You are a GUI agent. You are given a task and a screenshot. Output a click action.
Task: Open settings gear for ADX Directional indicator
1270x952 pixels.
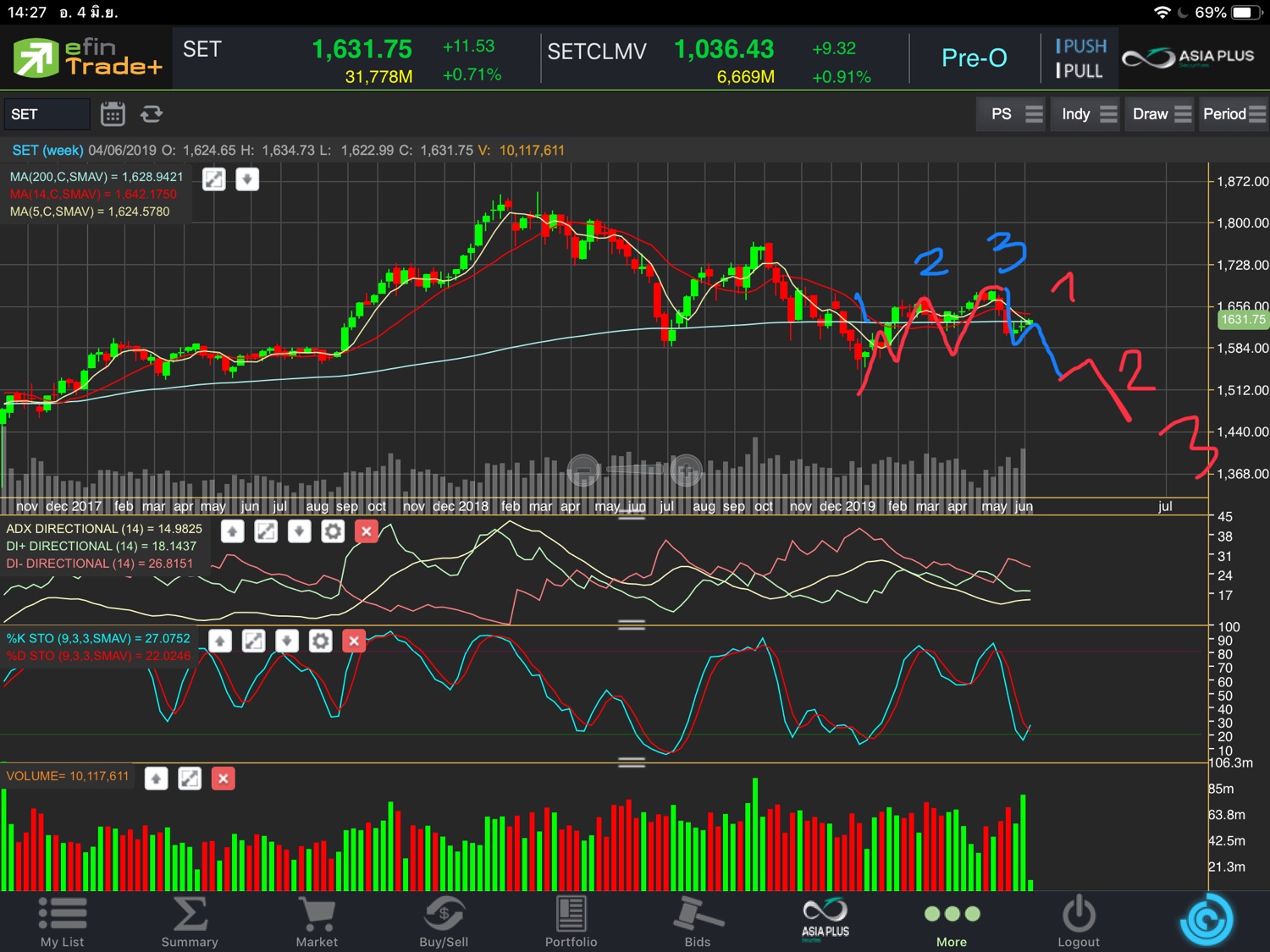tap(333, 531)
